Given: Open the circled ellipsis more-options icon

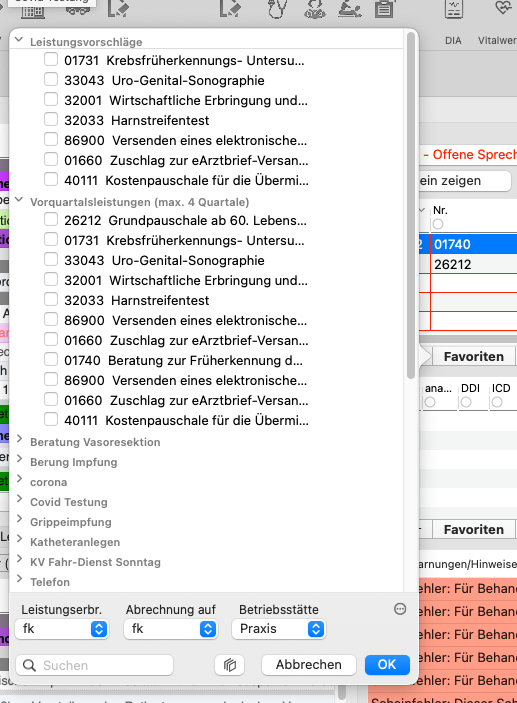Looking at the screenshot, I should point(400,609).
